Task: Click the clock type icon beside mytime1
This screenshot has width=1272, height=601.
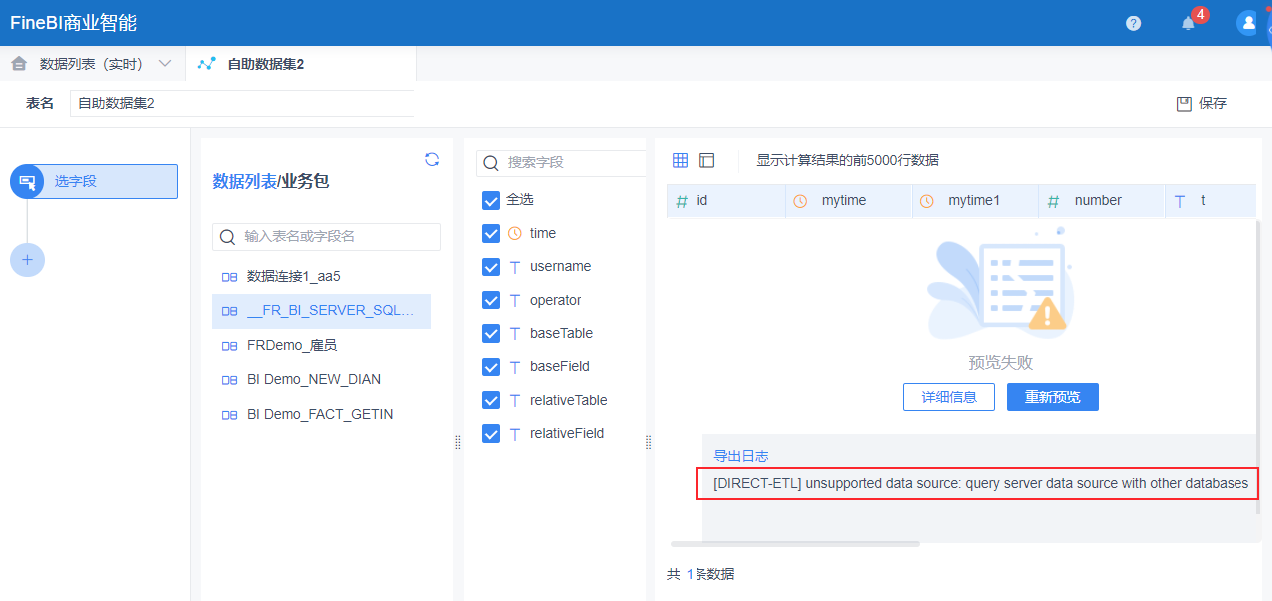Action: click(927, 201)
